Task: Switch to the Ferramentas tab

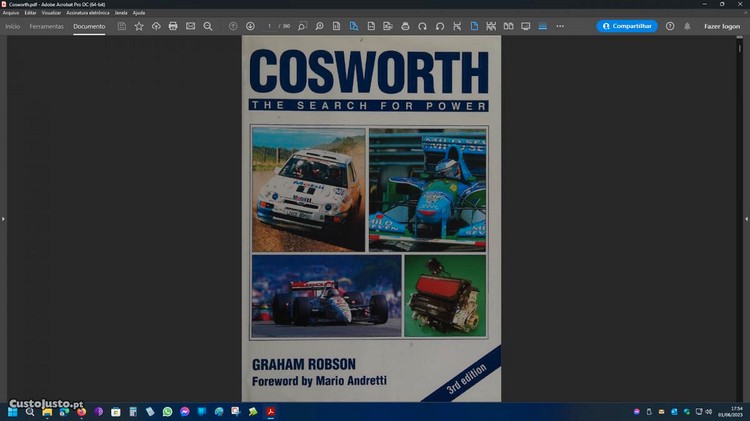Action: tap(46, 26)
